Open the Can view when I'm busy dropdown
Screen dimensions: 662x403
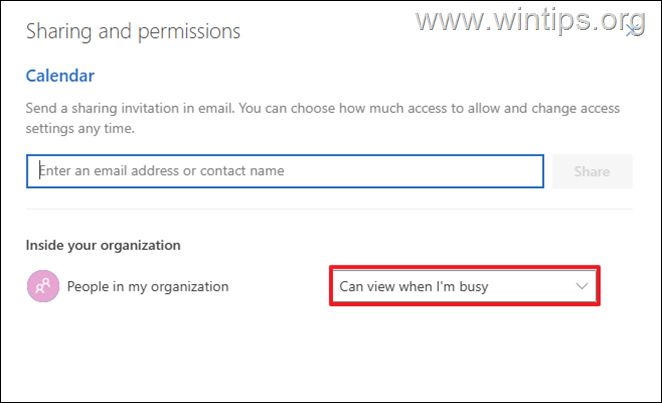464,286
